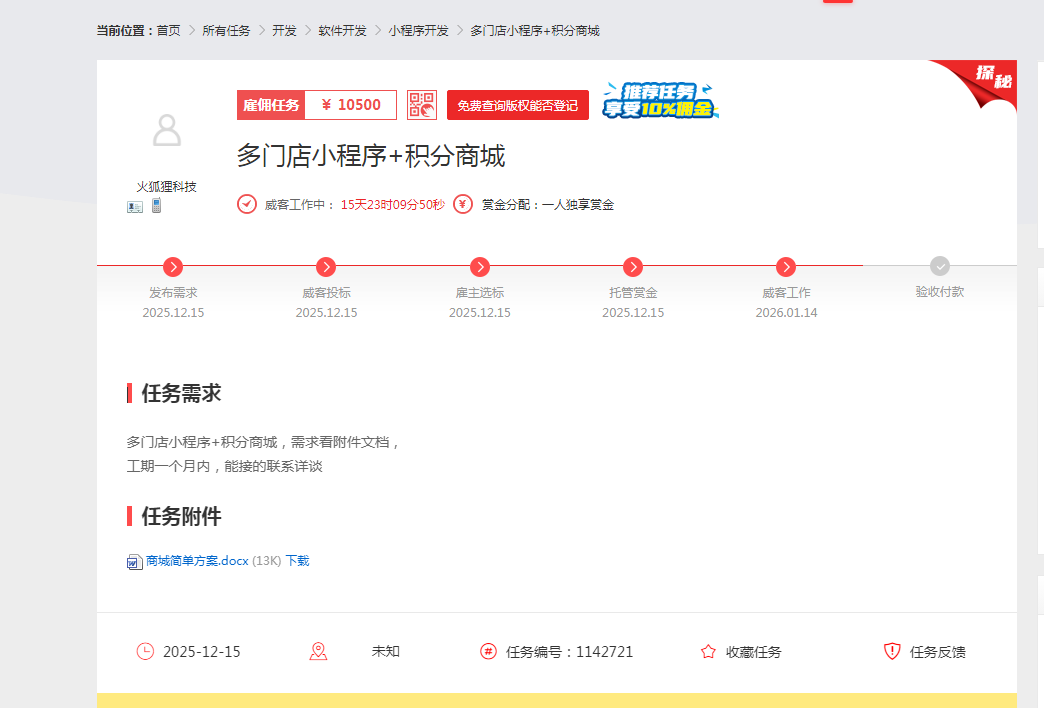Image resolution: width=1044 pixels, height=708 pixels.
Task: Click the location pin icon next to 未知
Action: (318, 651)
